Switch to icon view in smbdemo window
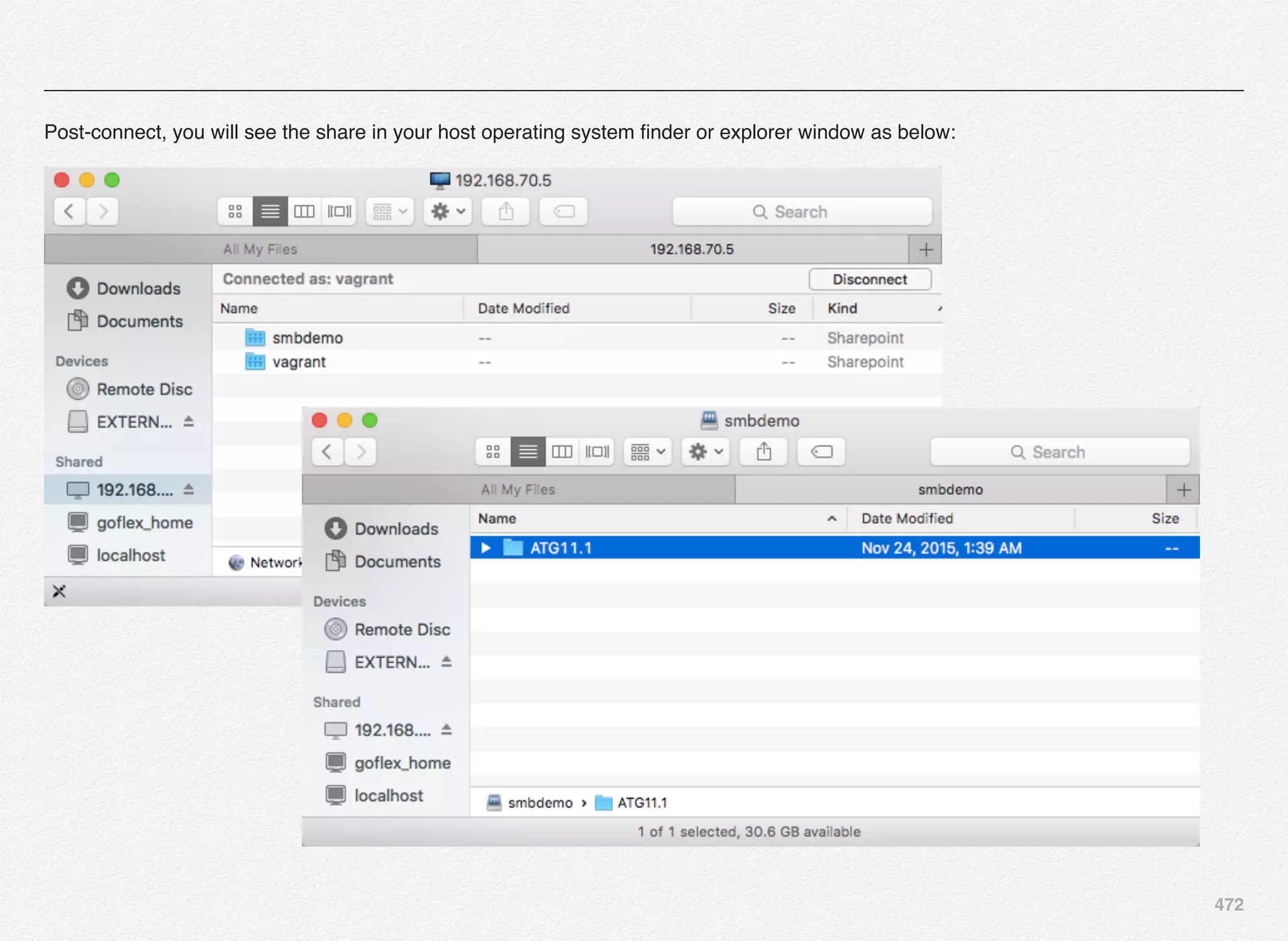The image size is (1288, 941). tap(493, 452)
